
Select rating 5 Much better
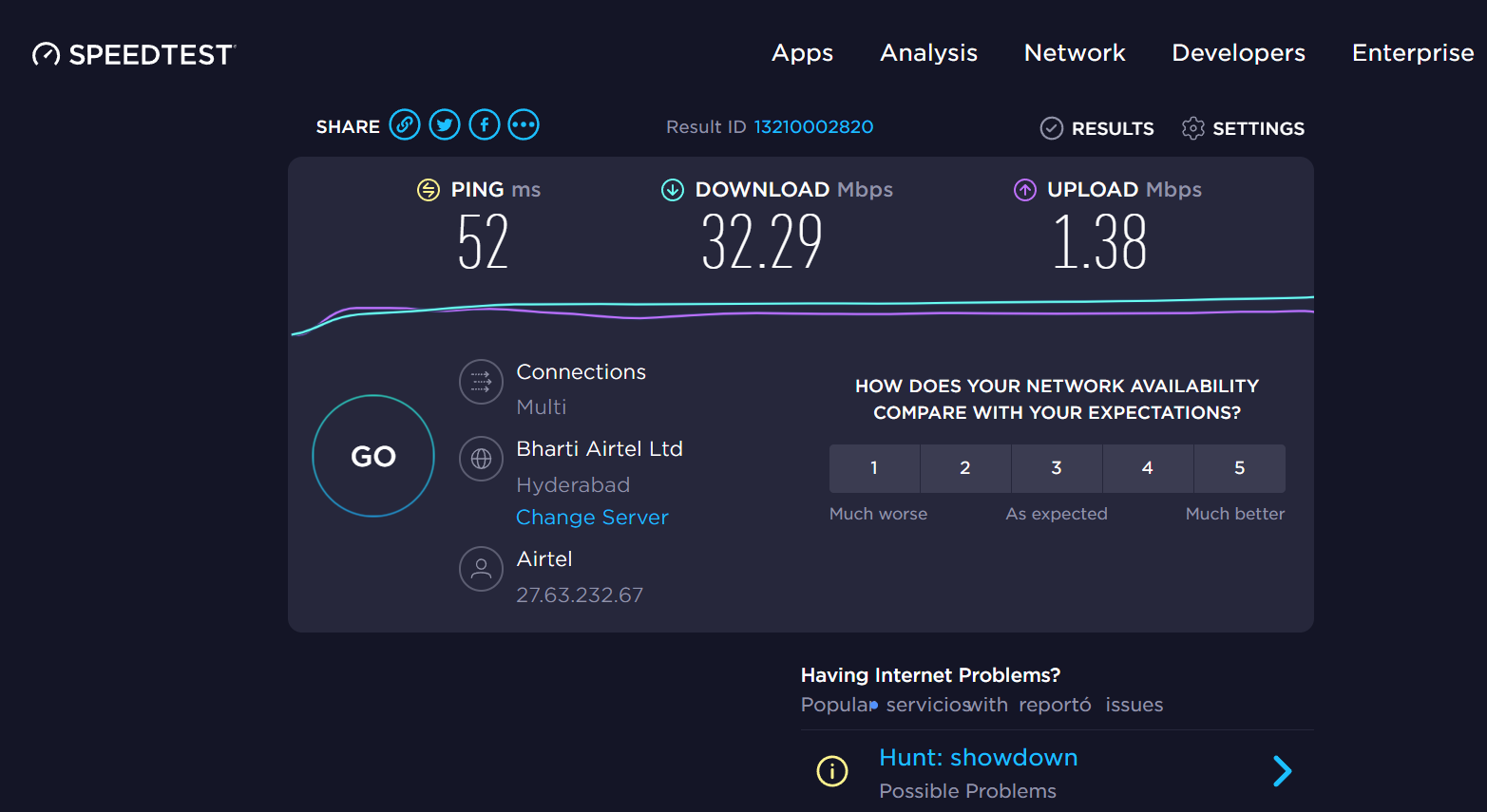1239,468
